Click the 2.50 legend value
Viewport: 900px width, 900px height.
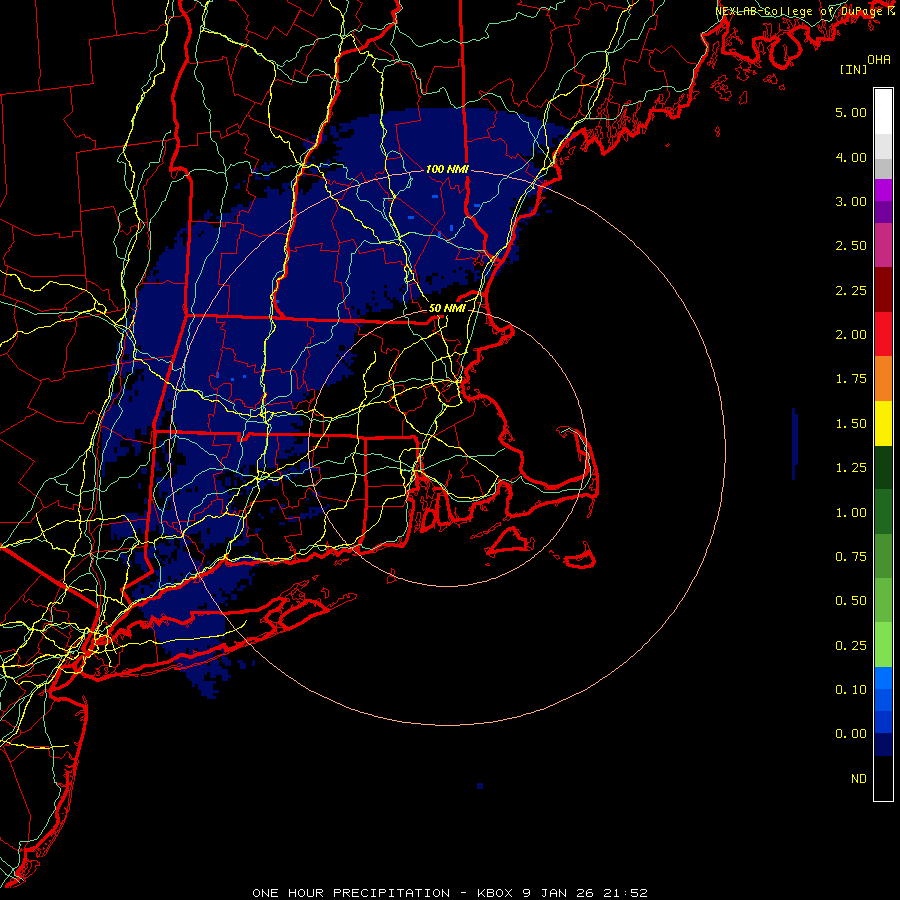pos(851,246)
